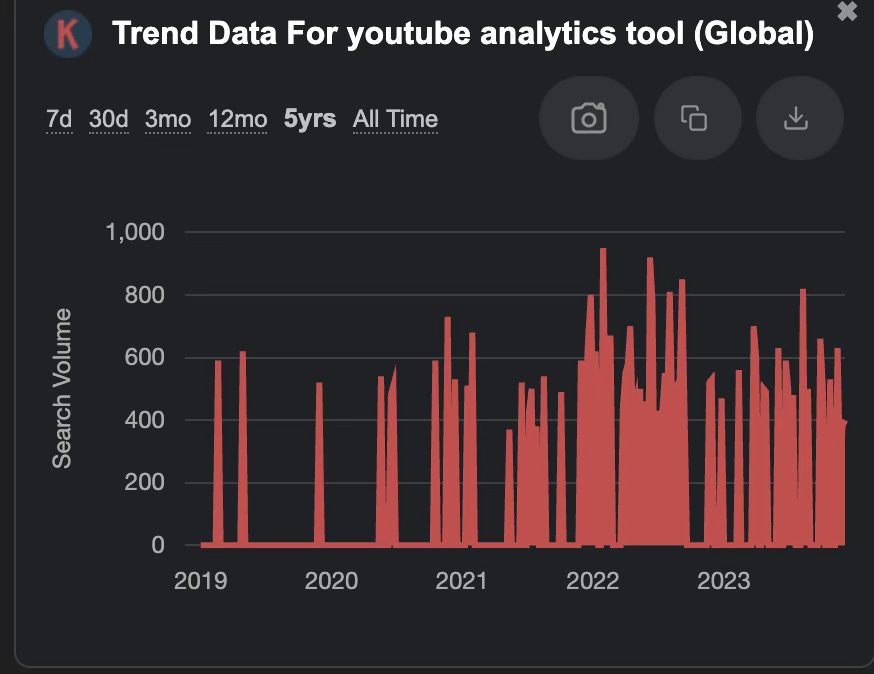Download trend data with download icon

pyautogui.click(x=799, y=118)
